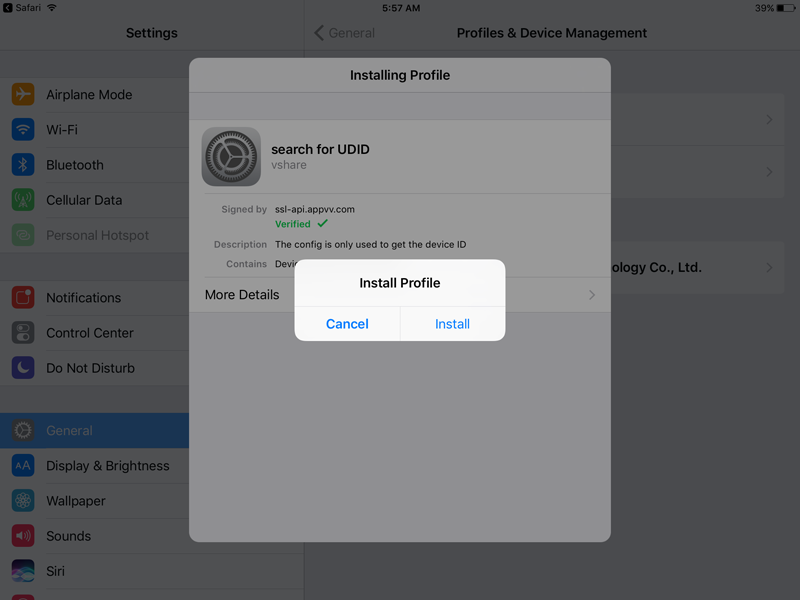
Task: Go back to General via back chevron
Action: click(x=319, y=33)
